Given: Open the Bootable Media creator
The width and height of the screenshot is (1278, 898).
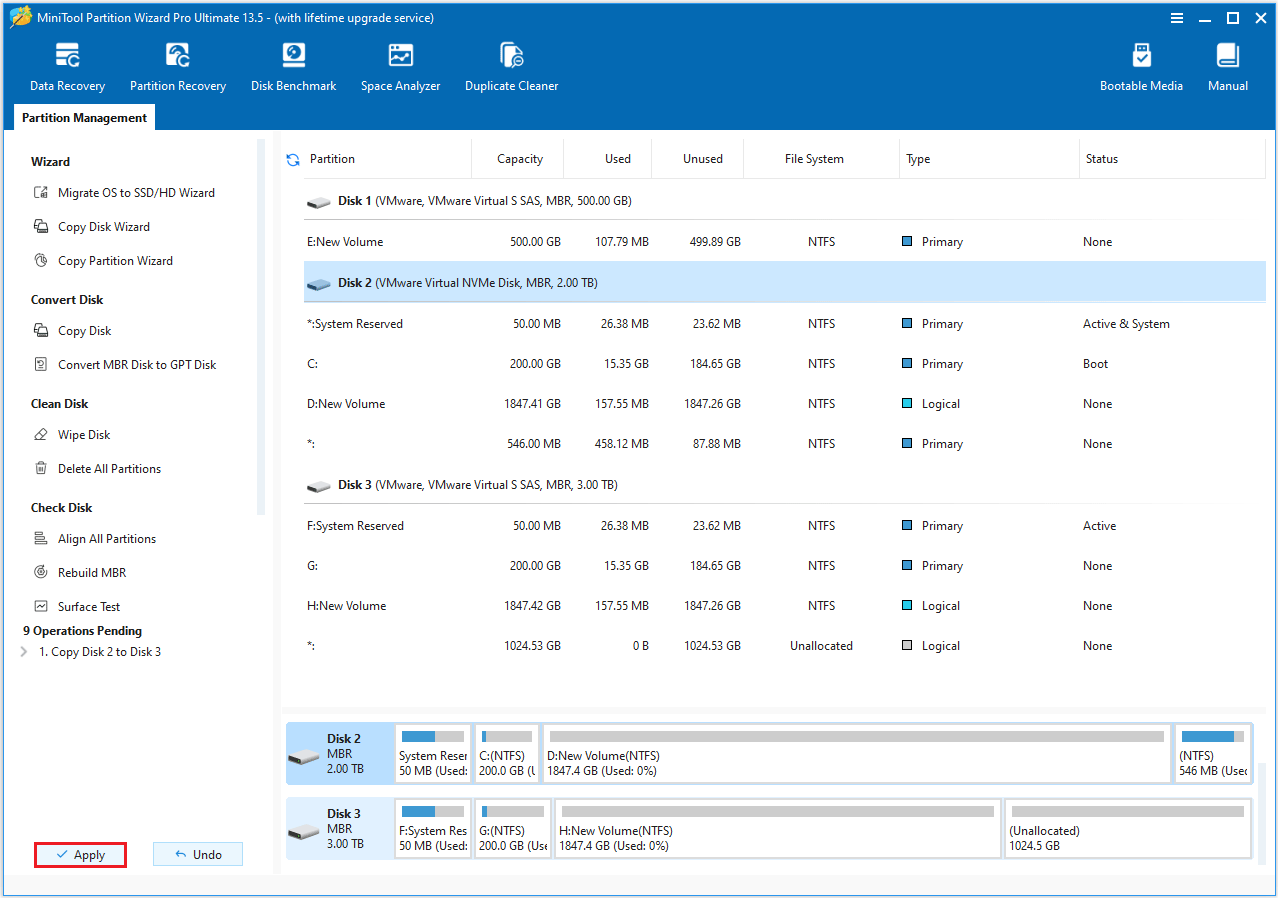Looking at the screenshot, I should (1141, 65).
